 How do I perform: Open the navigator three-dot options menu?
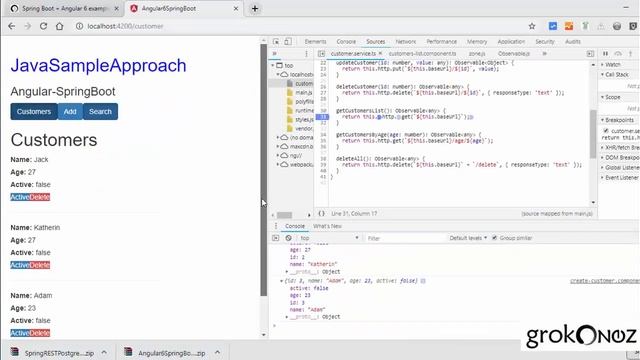pyautogui.click(x=307, y=53)
